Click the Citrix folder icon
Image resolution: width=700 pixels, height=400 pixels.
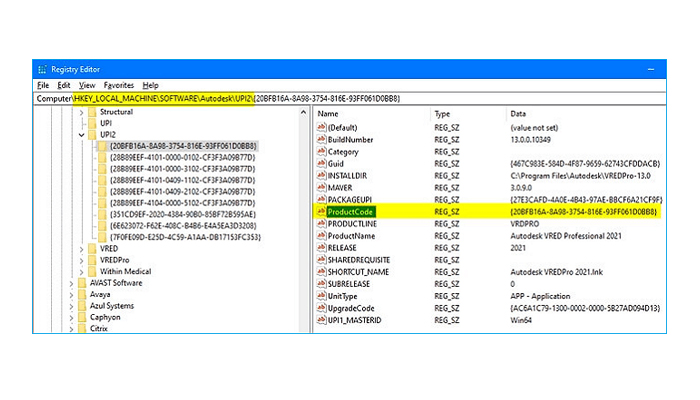click(82, 329)
